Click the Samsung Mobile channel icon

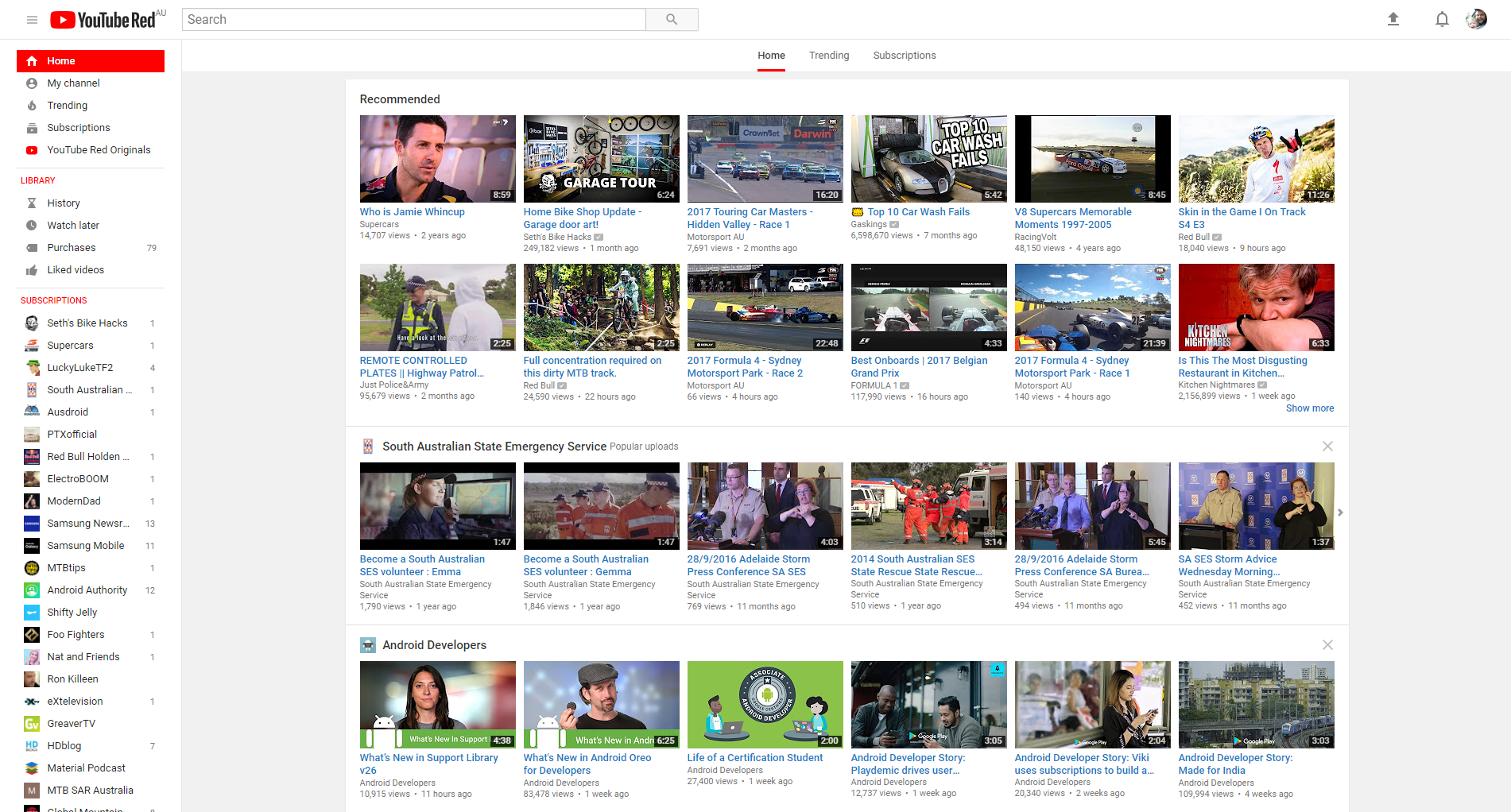point(32,546)
